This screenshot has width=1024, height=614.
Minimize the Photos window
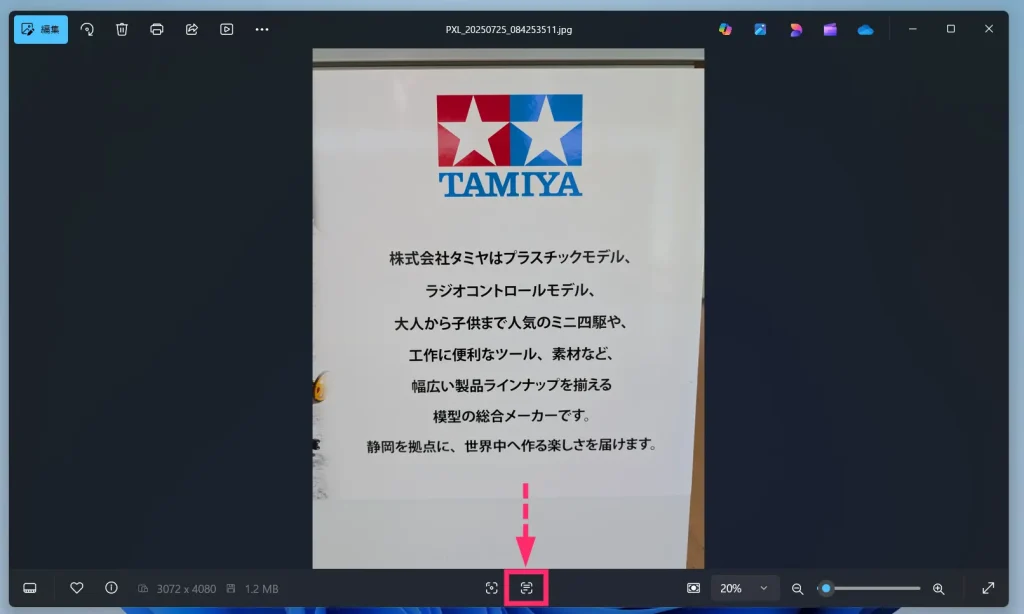tap(912, 29)
